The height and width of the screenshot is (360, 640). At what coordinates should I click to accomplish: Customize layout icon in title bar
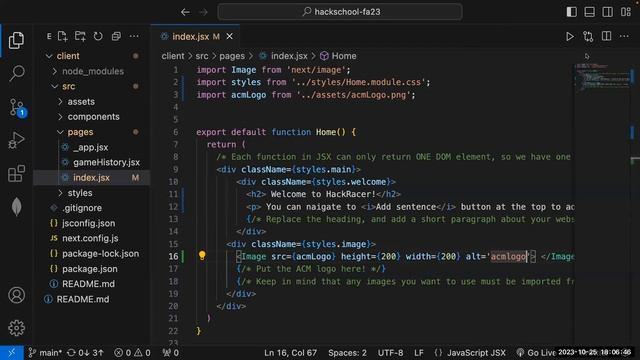click(626, 12)
